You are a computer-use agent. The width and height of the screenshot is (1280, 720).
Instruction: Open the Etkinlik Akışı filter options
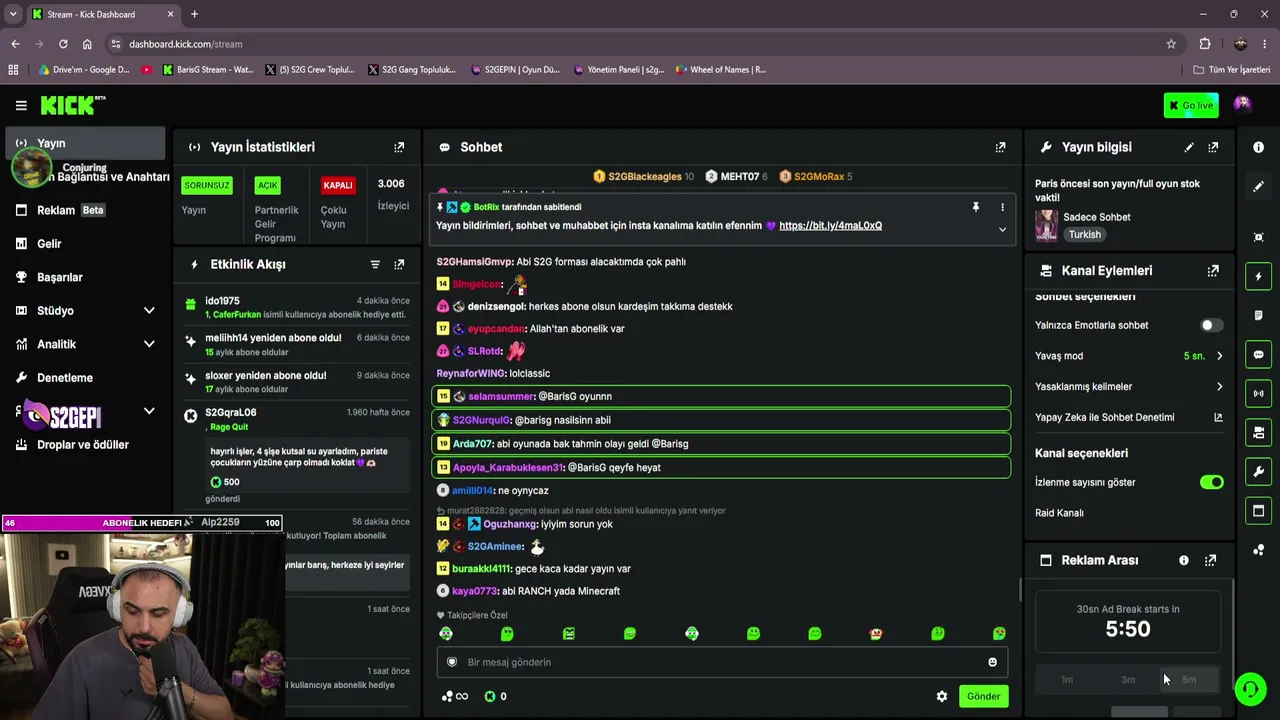pyautogui.click(x=375, y=264)
